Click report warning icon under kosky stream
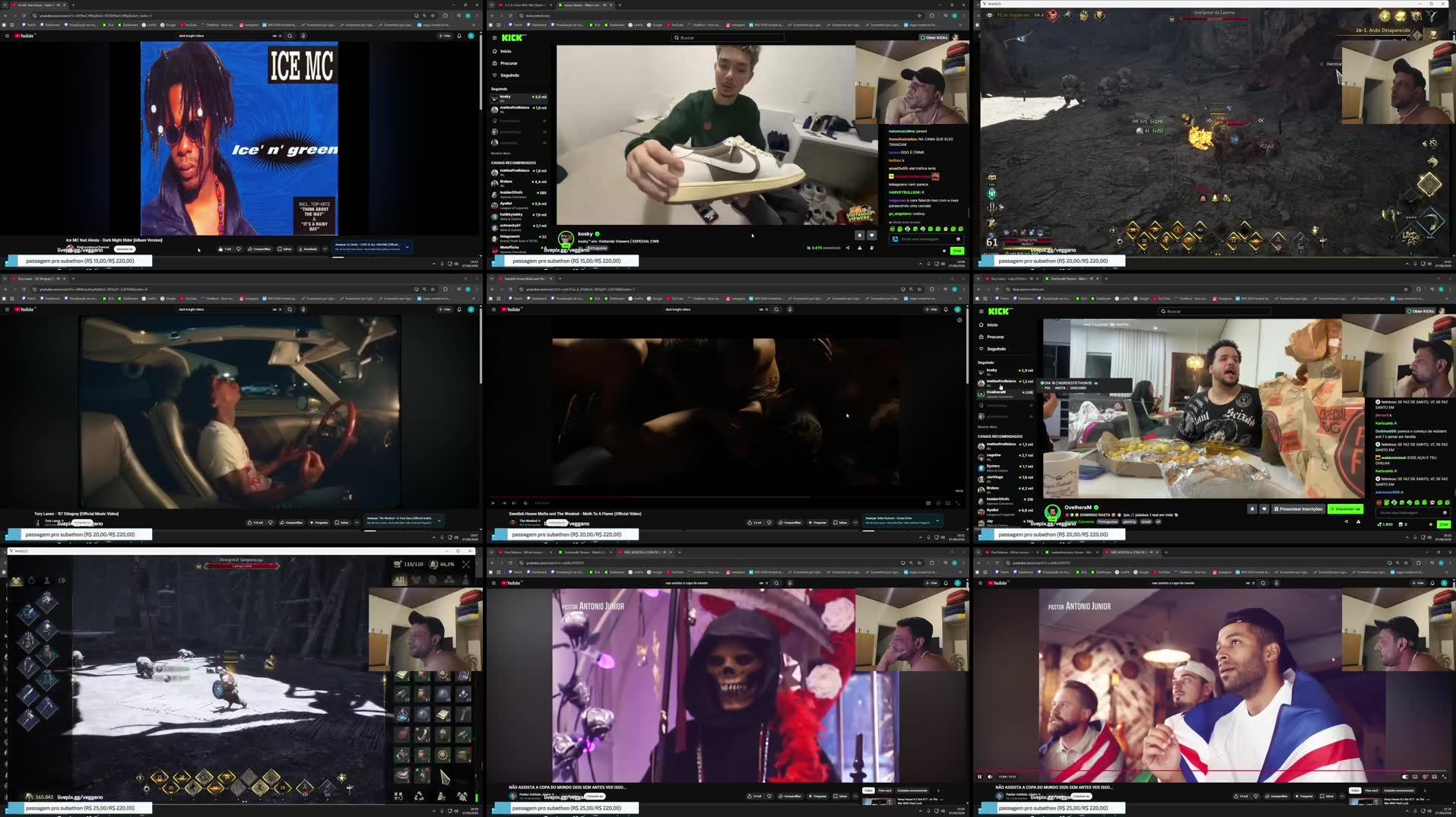Screen dimensions: 1456x817 tap(860, 248)
